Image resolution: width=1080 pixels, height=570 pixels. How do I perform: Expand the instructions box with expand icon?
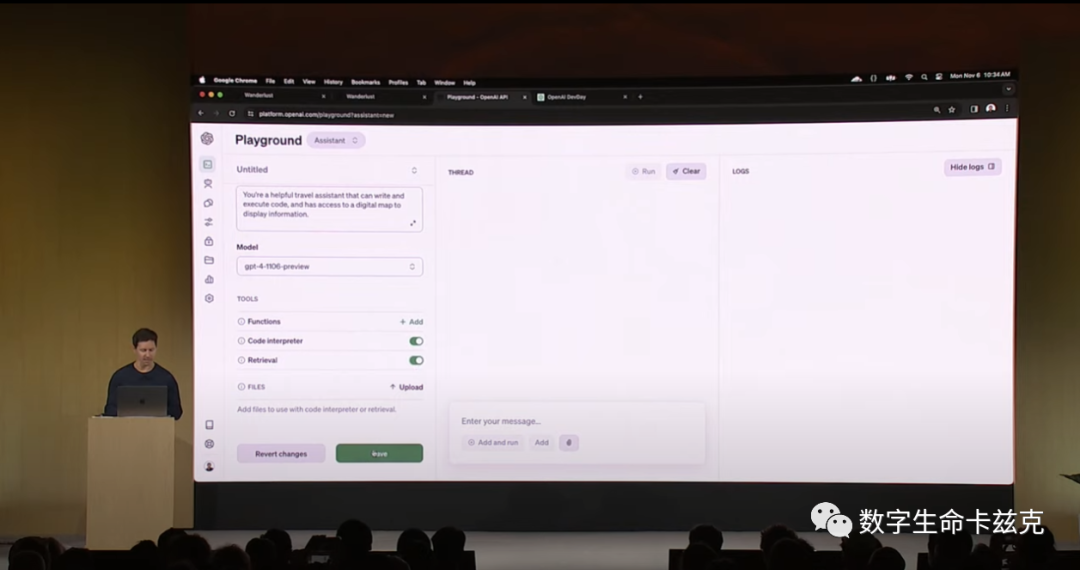[413, 223]
